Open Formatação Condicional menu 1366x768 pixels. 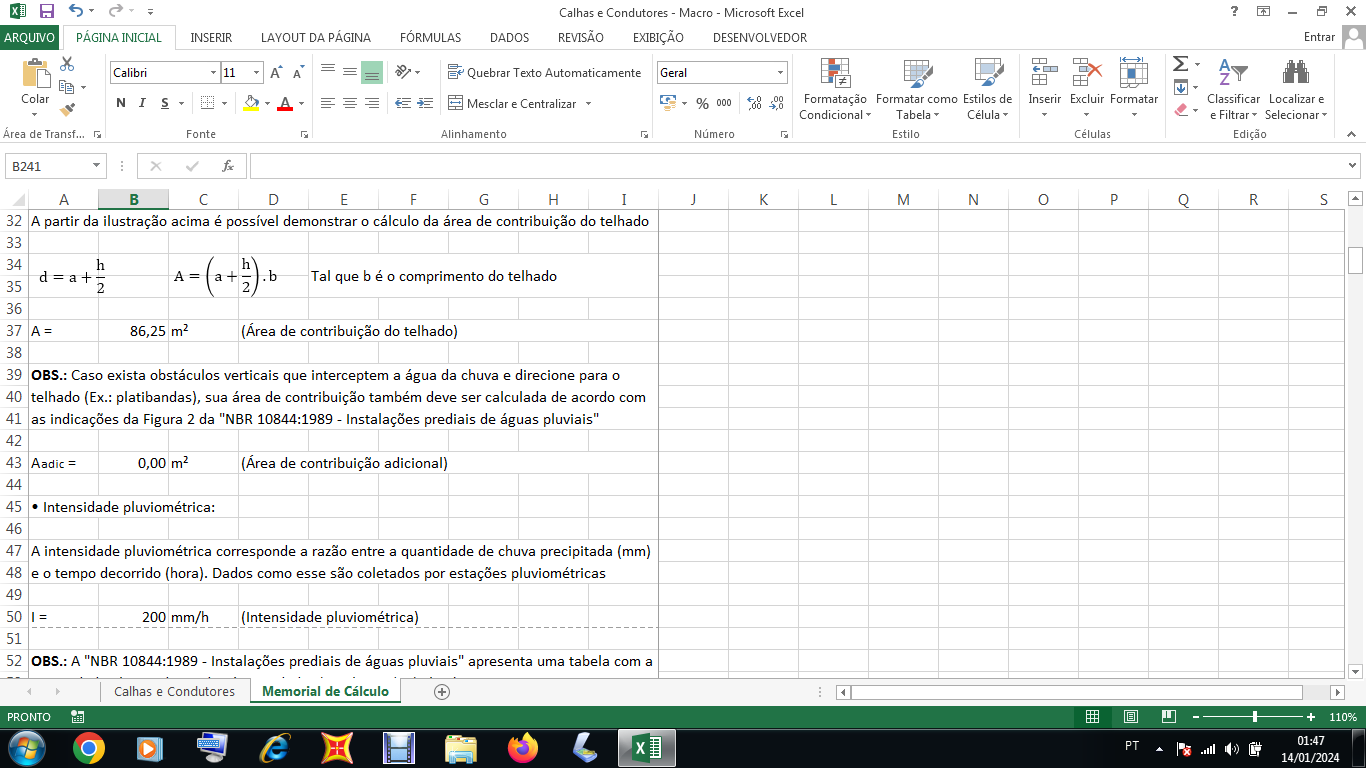click(835, 90)
